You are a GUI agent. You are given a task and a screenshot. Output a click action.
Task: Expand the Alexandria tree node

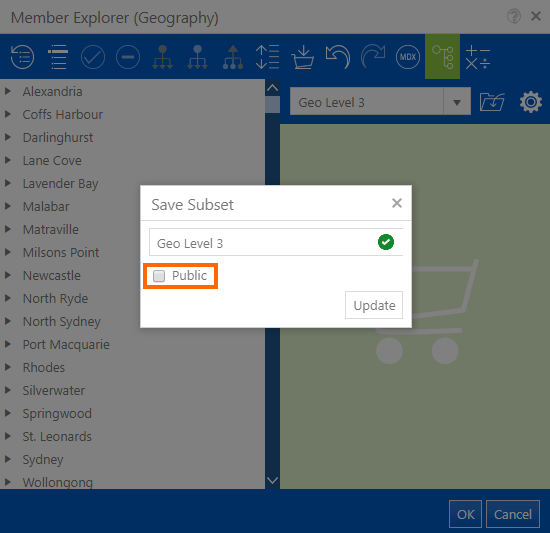click(x=8, y=92)
